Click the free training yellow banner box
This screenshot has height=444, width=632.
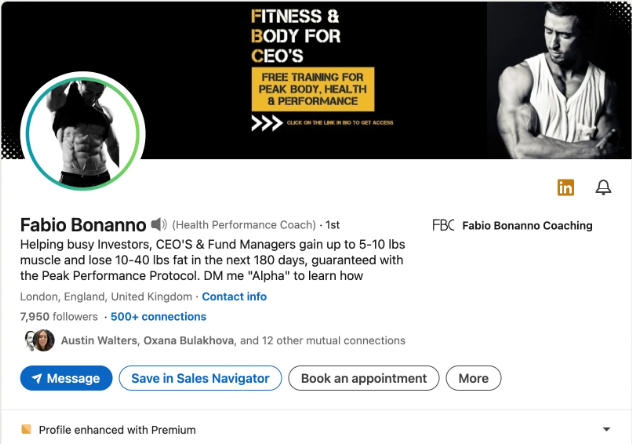point(312,88)
